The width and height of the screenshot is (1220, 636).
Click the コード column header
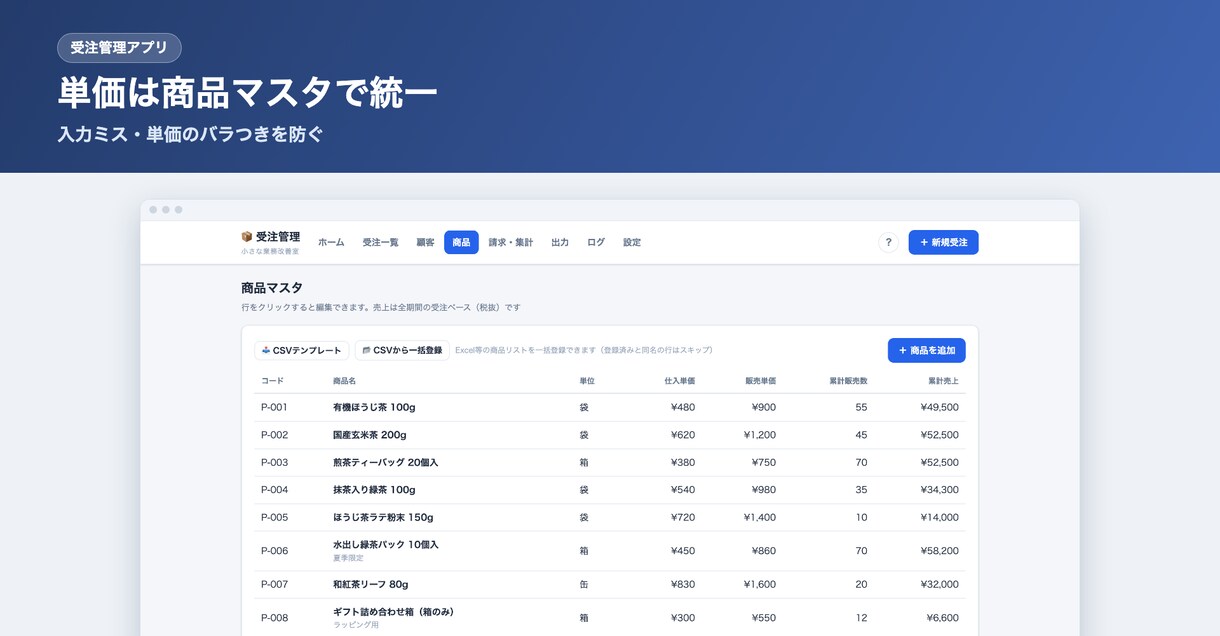point(272,381)
